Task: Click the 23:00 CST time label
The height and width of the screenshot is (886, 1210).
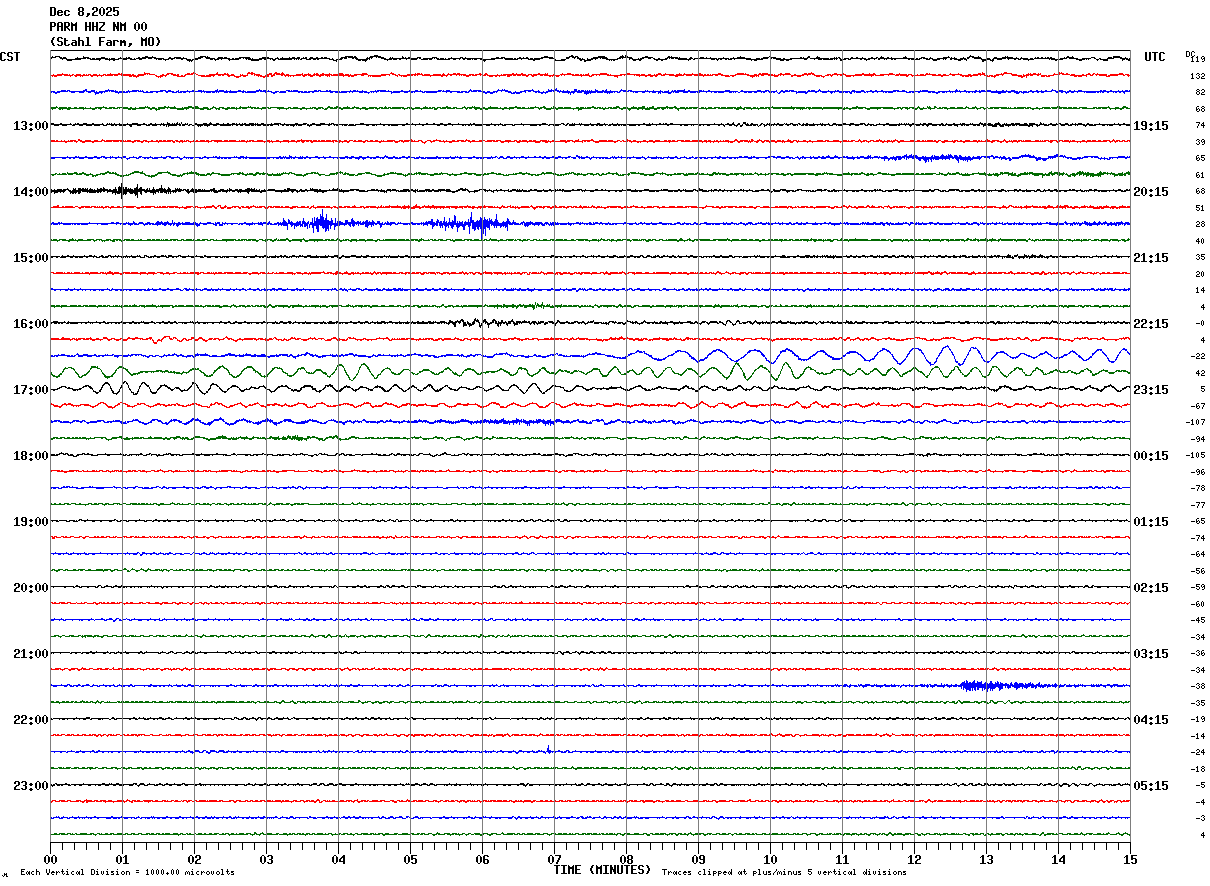Action: click(30, 786)
